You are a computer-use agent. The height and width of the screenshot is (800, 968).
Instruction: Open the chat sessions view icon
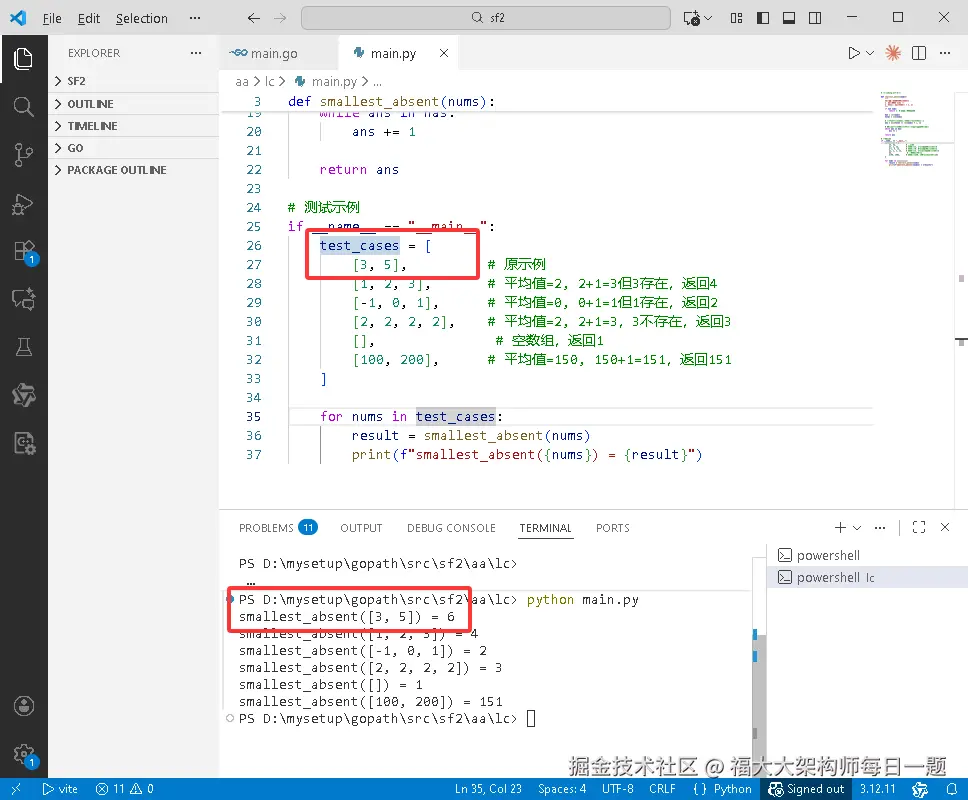[x=23, y=299]
